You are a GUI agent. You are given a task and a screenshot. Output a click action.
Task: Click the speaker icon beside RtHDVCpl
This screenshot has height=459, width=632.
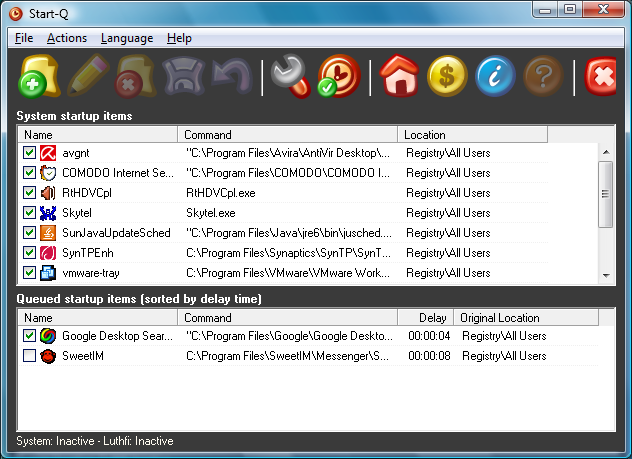[x=48, y=193]
